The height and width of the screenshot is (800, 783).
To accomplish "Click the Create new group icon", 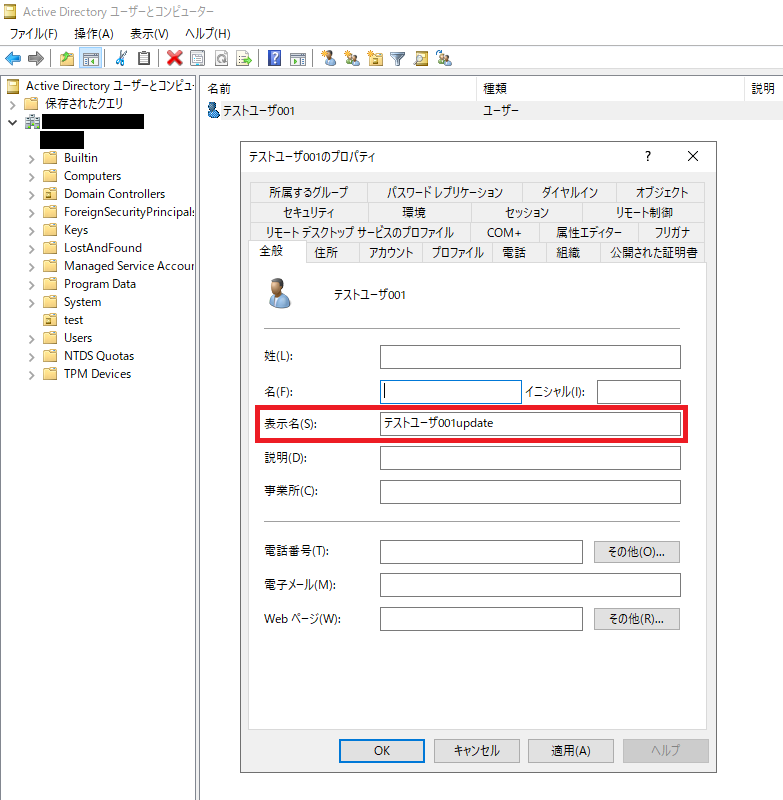I will click(352, 59).
